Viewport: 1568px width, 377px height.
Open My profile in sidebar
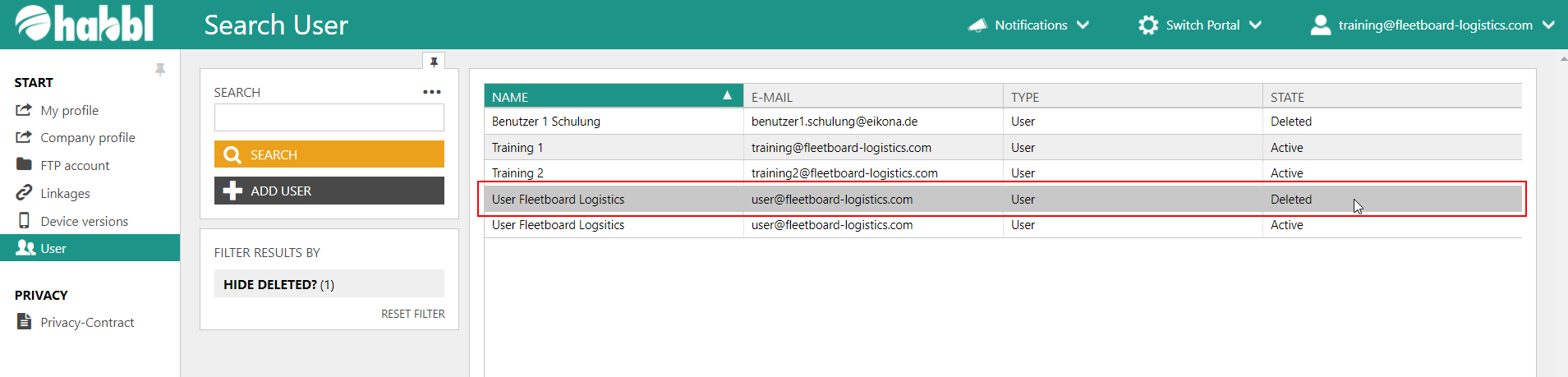(x=69, y=110)
